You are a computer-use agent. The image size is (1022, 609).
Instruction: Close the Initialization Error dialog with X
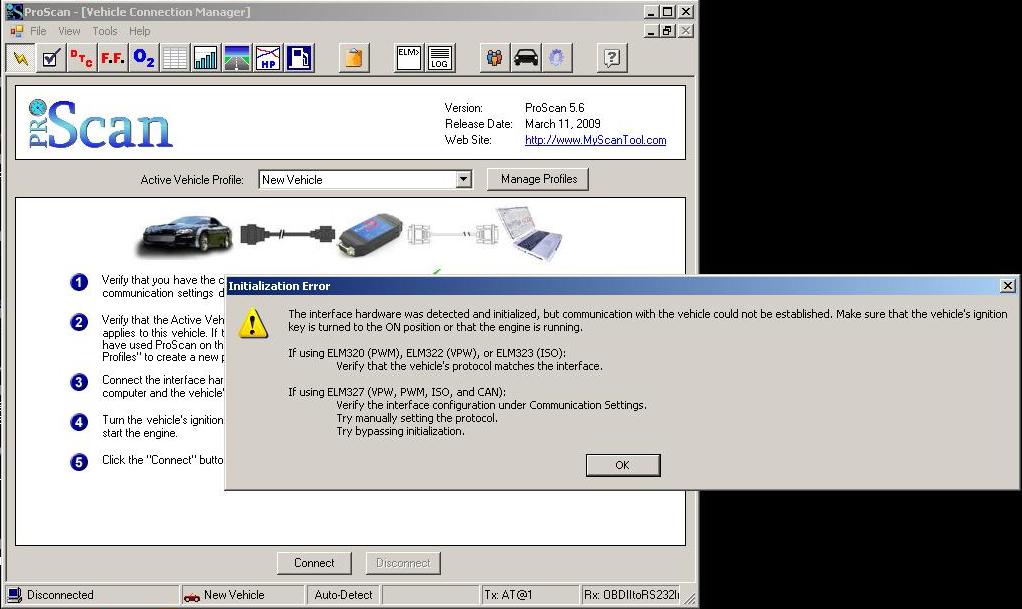pyautogui.click(x=1007, y=286)
